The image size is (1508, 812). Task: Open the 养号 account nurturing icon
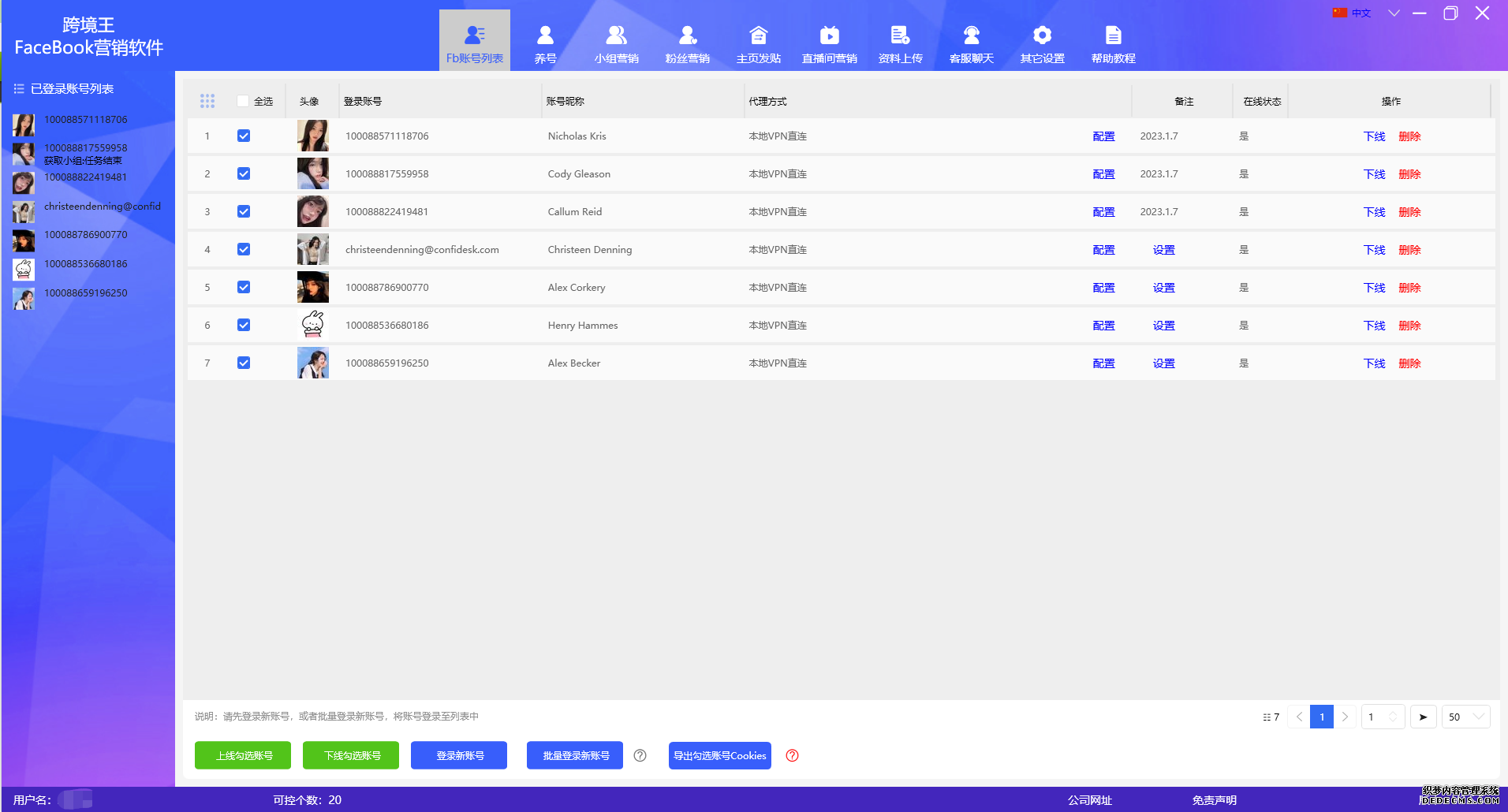click(x=545, y=35)
